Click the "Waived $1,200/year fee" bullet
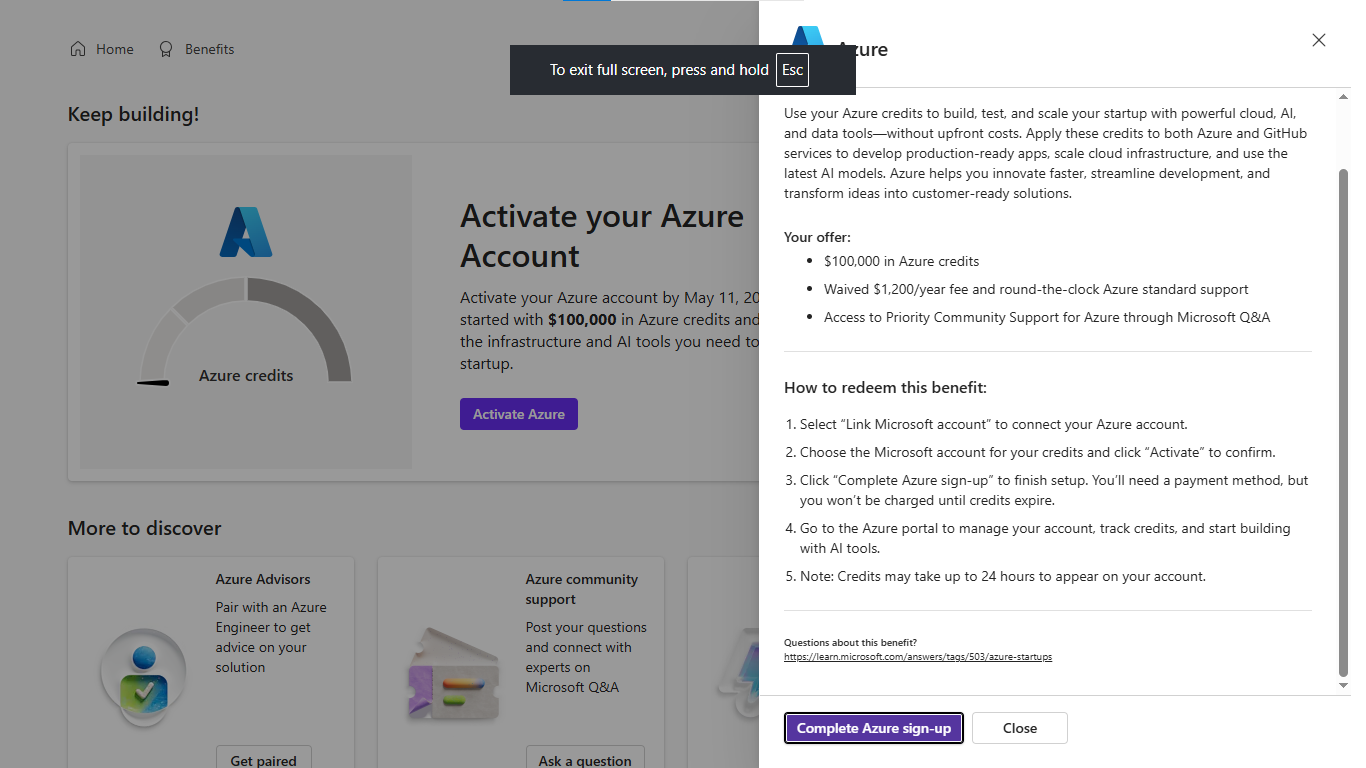Screen dimensions: 1366x768 (x=1036, y=289)
